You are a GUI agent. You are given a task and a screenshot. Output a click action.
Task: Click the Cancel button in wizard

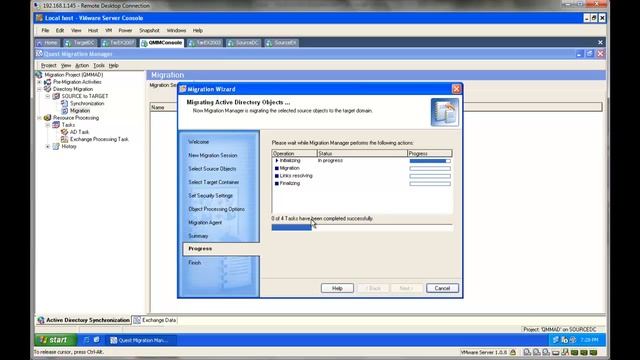[x=442, y=288]
